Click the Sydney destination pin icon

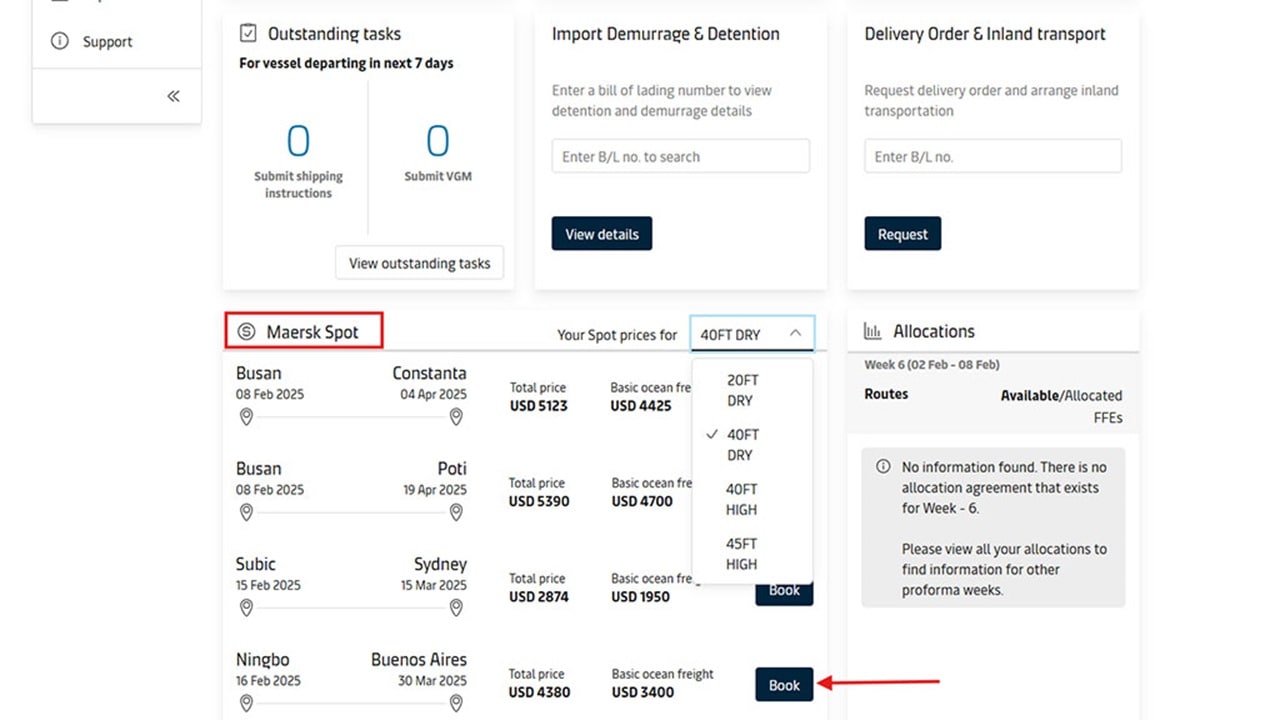456,608
